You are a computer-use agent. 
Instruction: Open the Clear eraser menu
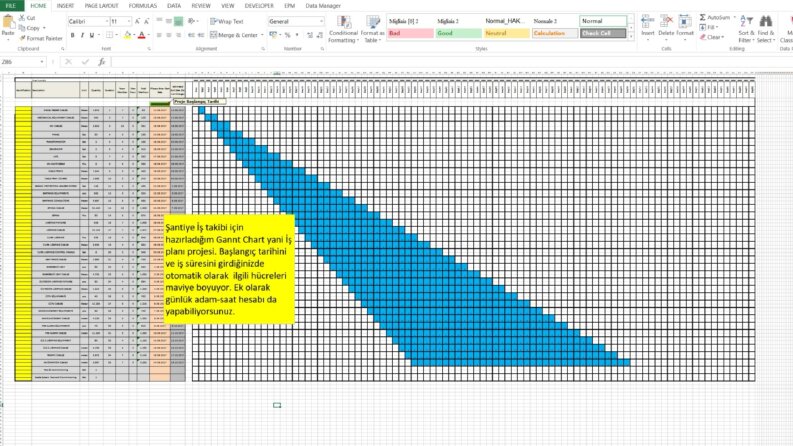coord(711,37)
